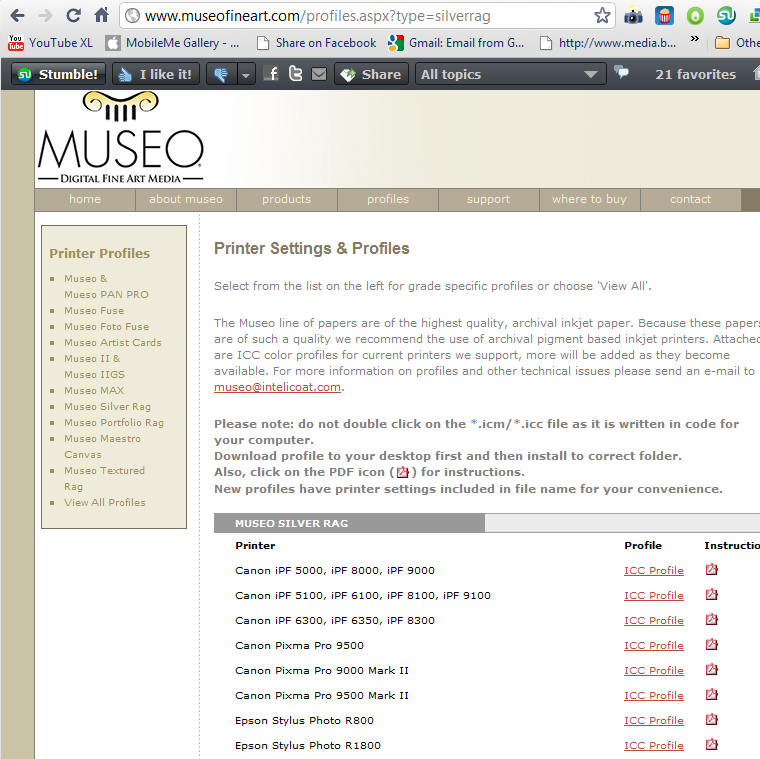The image size is (760, 759).
Task: Click the museo@intelicoat.com email link
Action: [277, 387]
